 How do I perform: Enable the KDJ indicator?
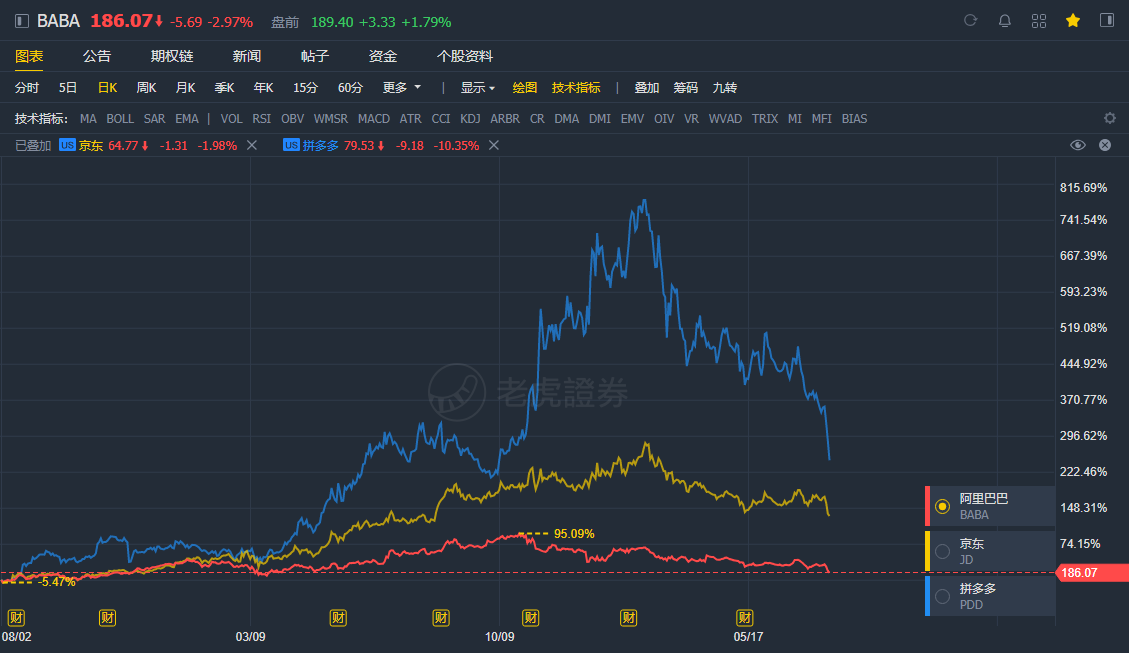(470, 119)
